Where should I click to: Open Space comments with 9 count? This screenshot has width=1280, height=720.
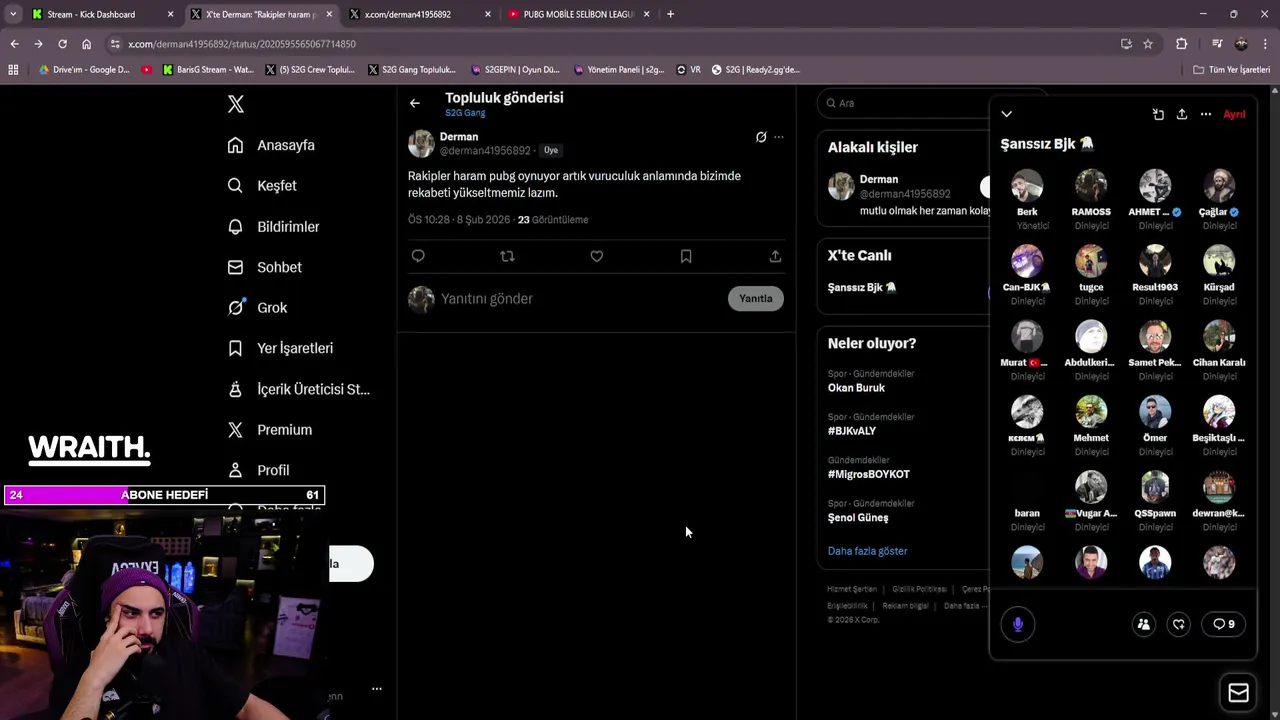point(1223,624)
